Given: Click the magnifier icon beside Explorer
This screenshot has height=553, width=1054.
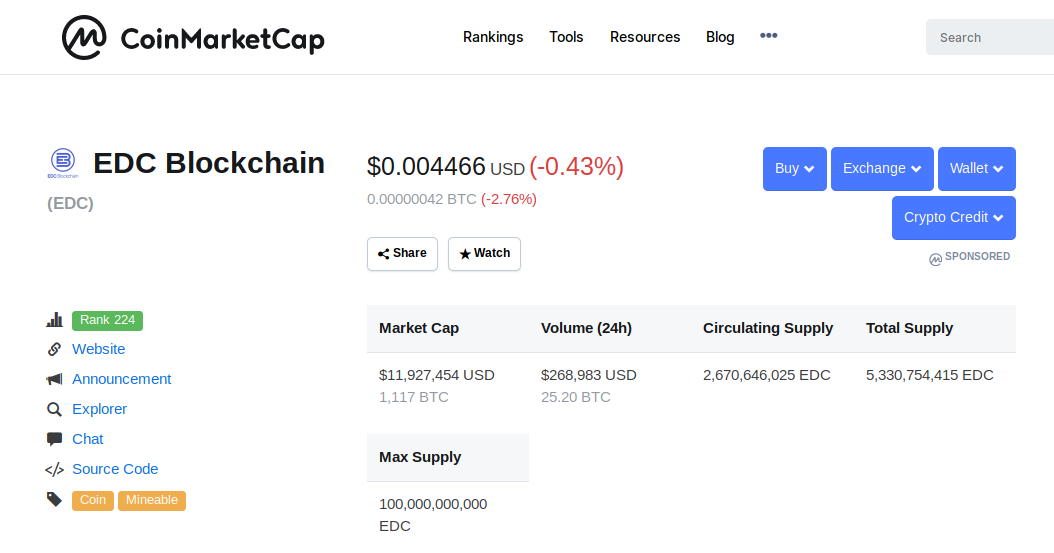Looking at the screenshot, I should point(54,409).
